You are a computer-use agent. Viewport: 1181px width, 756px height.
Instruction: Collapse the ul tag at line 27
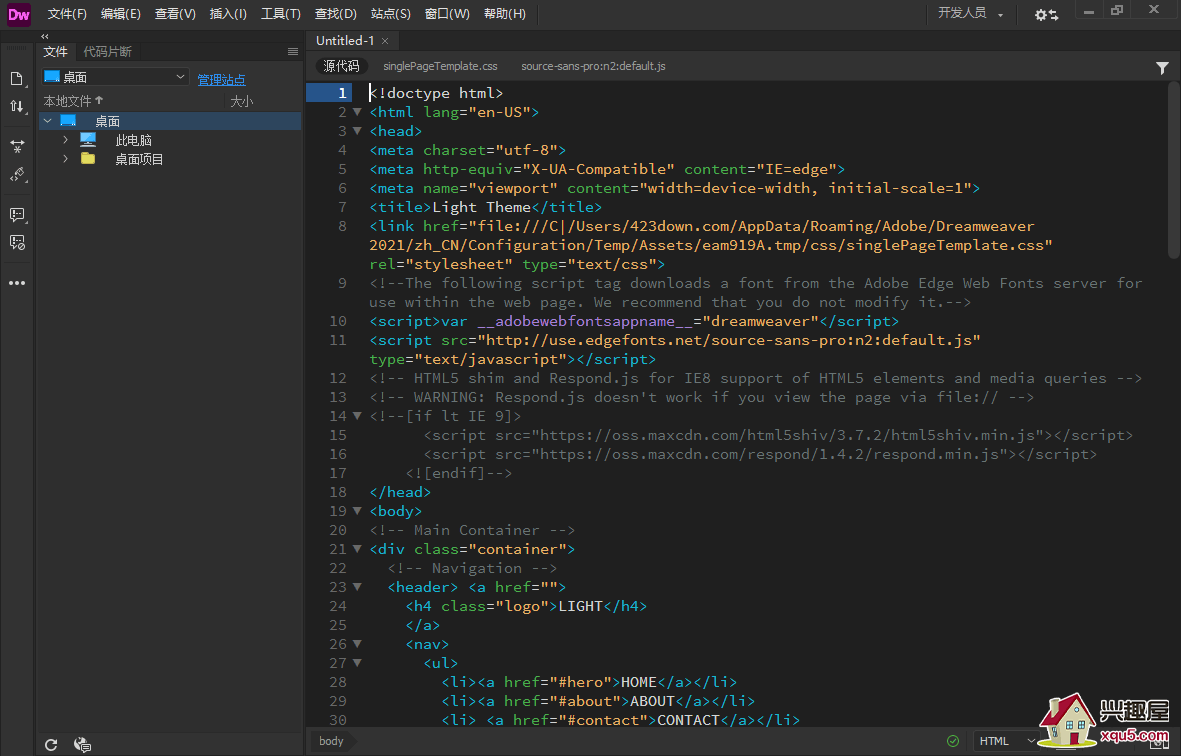[x=357, y=663]
